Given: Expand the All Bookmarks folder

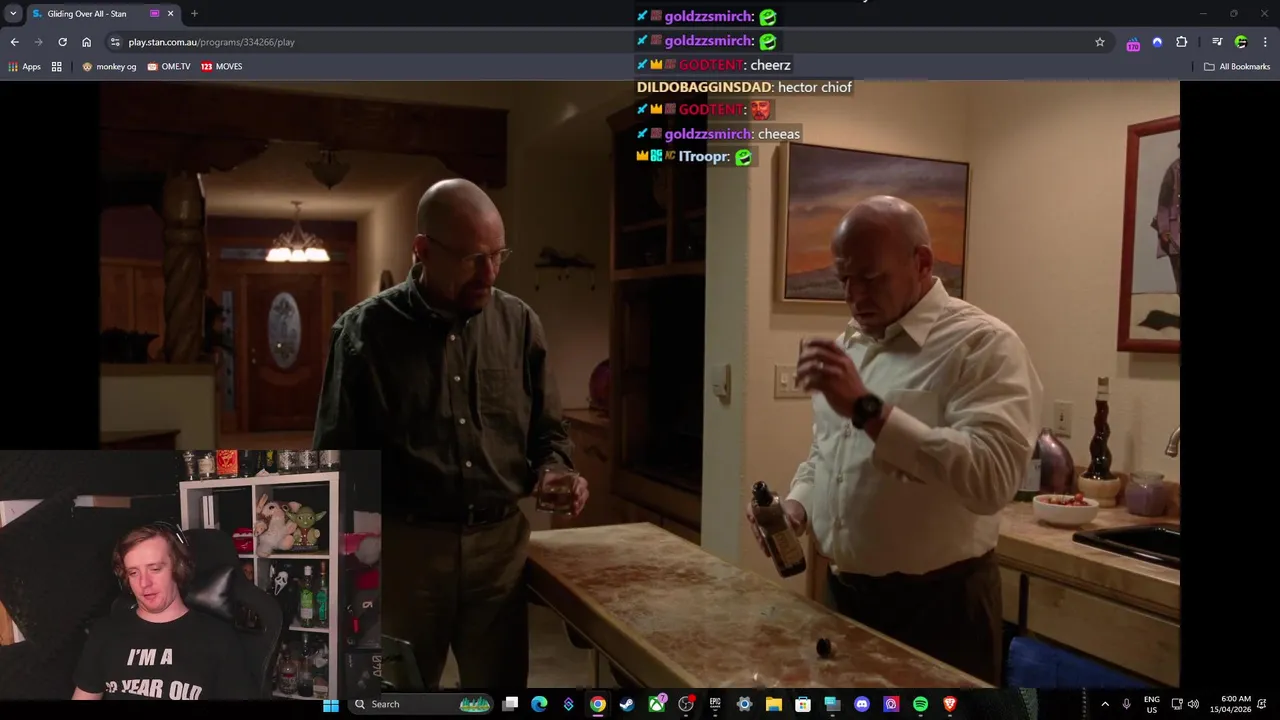Looking at the screenshot, I should tap(1237, 67).
